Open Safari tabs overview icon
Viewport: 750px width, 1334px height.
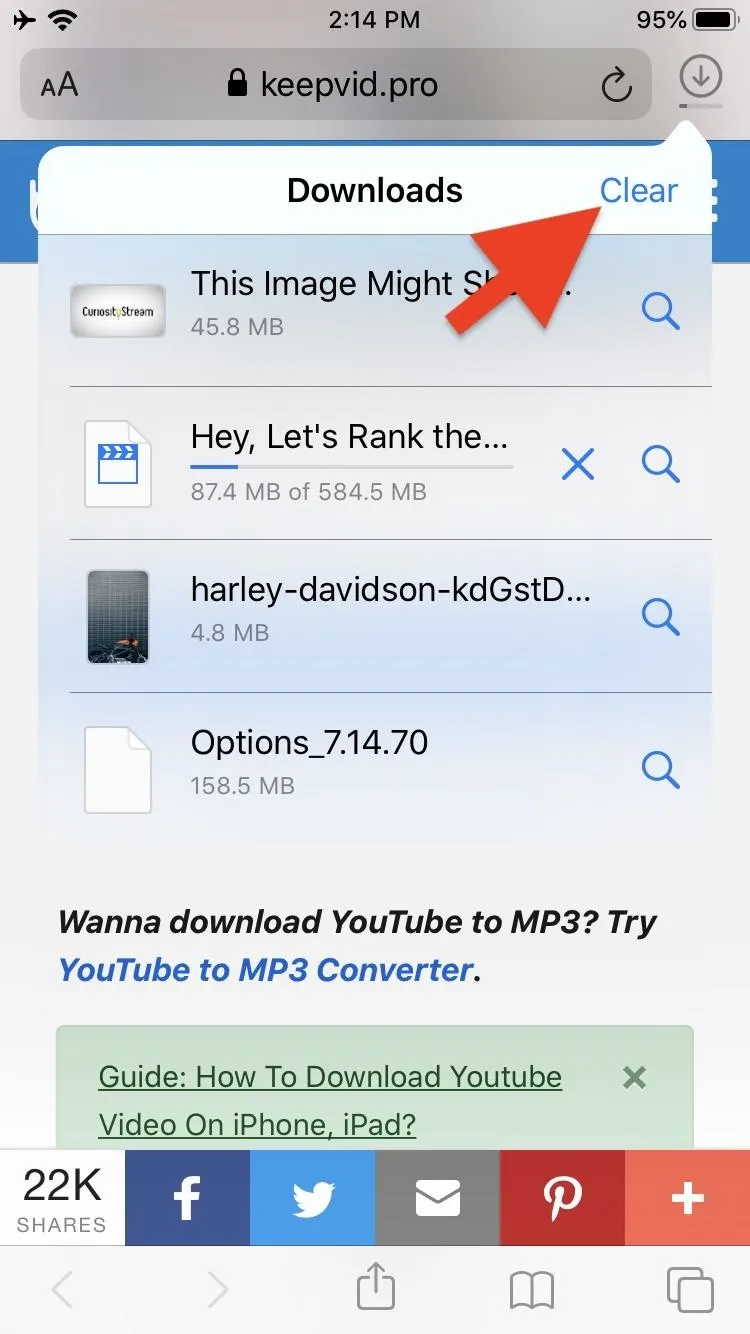[689, 1289]
